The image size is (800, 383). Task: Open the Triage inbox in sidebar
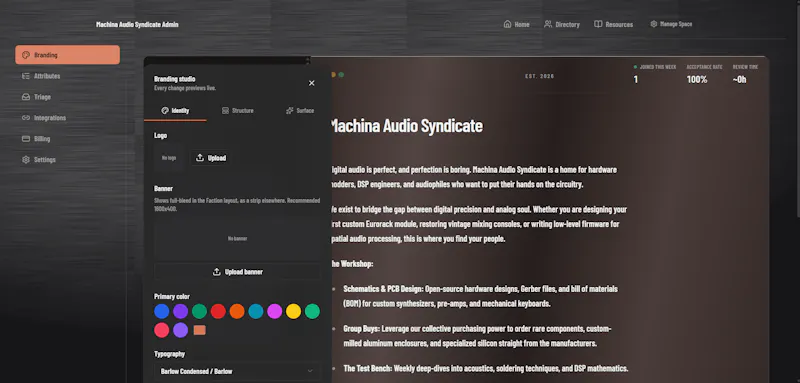[x=67, y=97]
